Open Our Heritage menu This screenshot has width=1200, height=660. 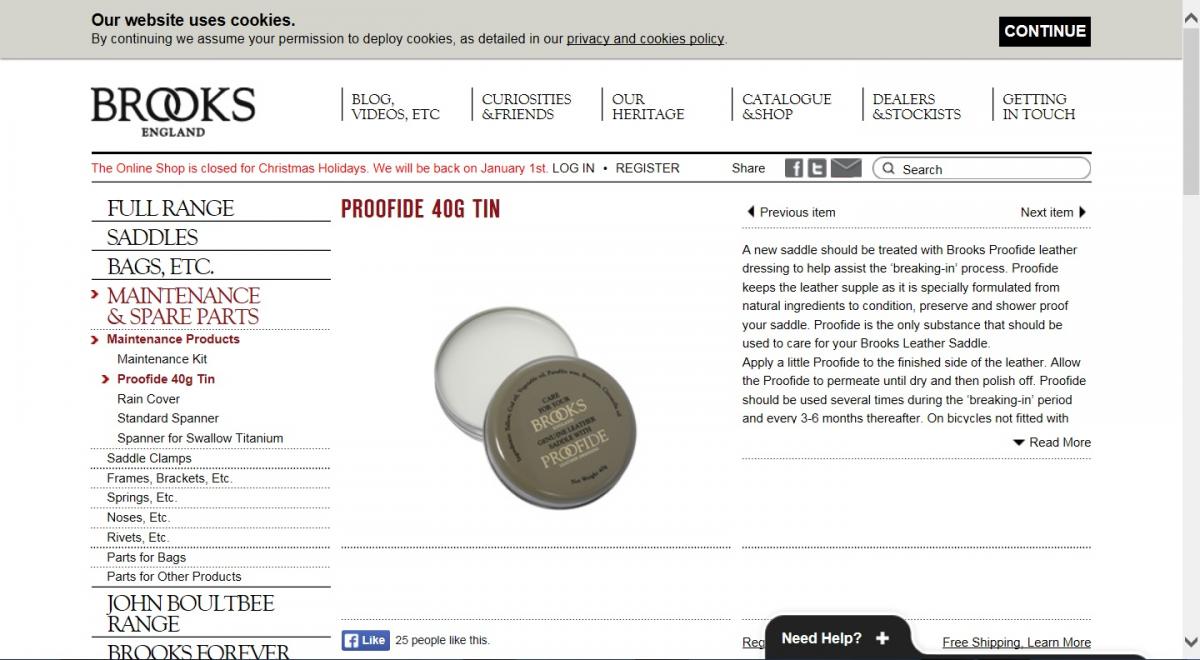pyautogui.click(x=648, y=106)
